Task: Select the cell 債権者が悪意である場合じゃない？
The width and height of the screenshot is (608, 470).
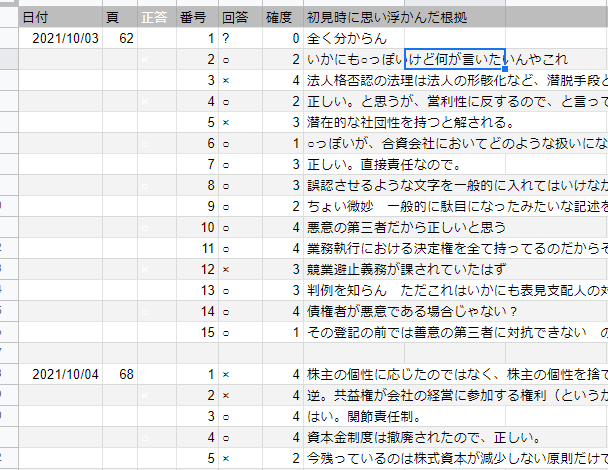Action: [354, 311]
